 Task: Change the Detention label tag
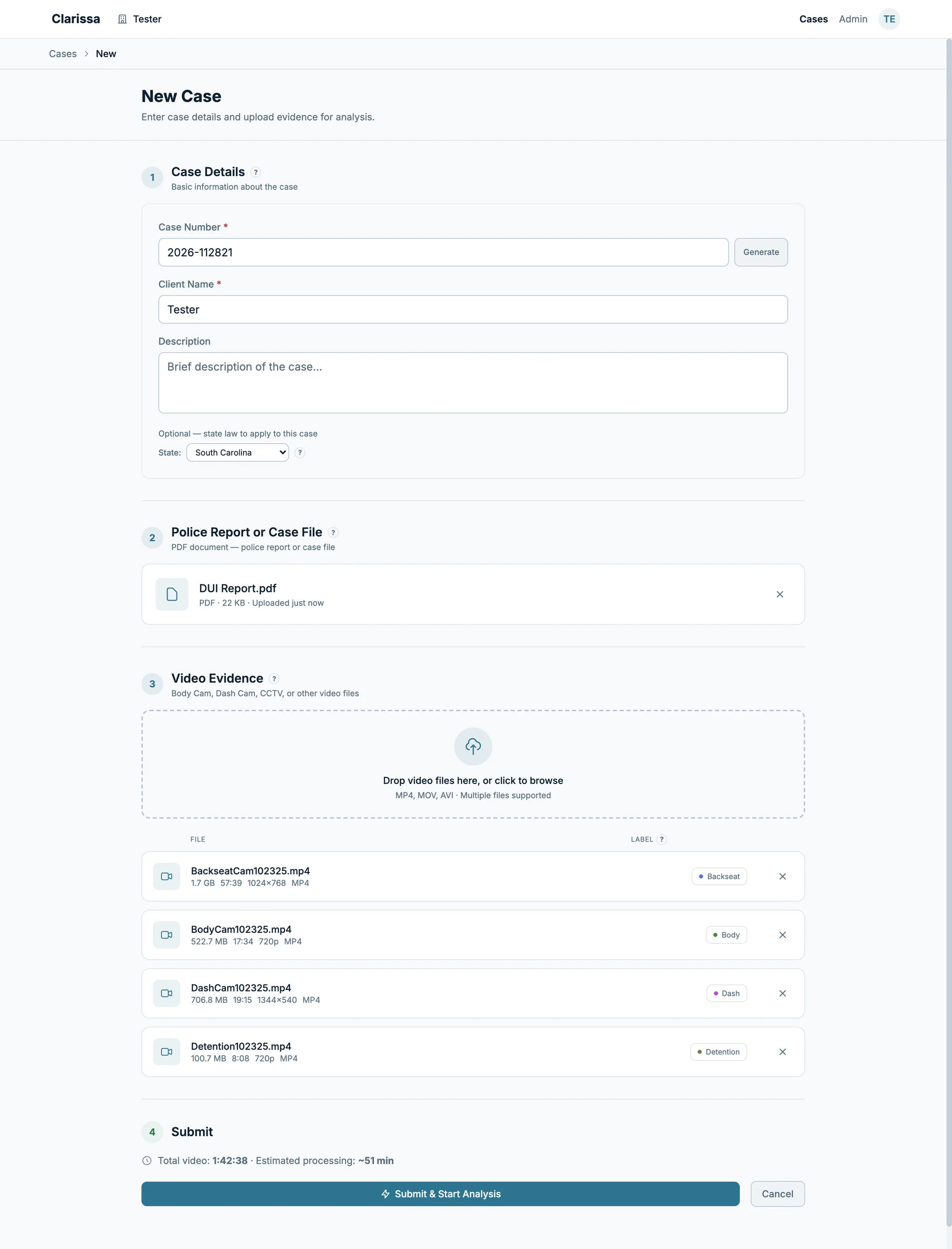(719, 1052)
